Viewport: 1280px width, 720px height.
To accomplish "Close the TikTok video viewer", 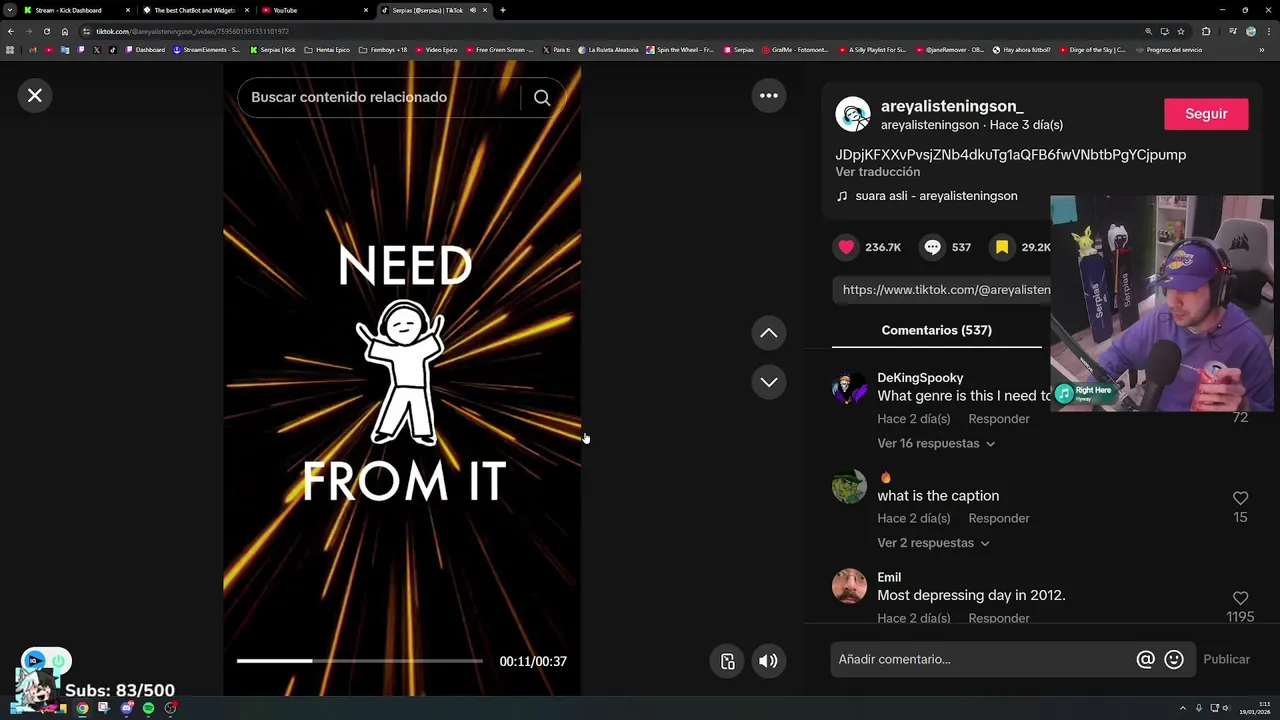I will click(x=35, y=96).
